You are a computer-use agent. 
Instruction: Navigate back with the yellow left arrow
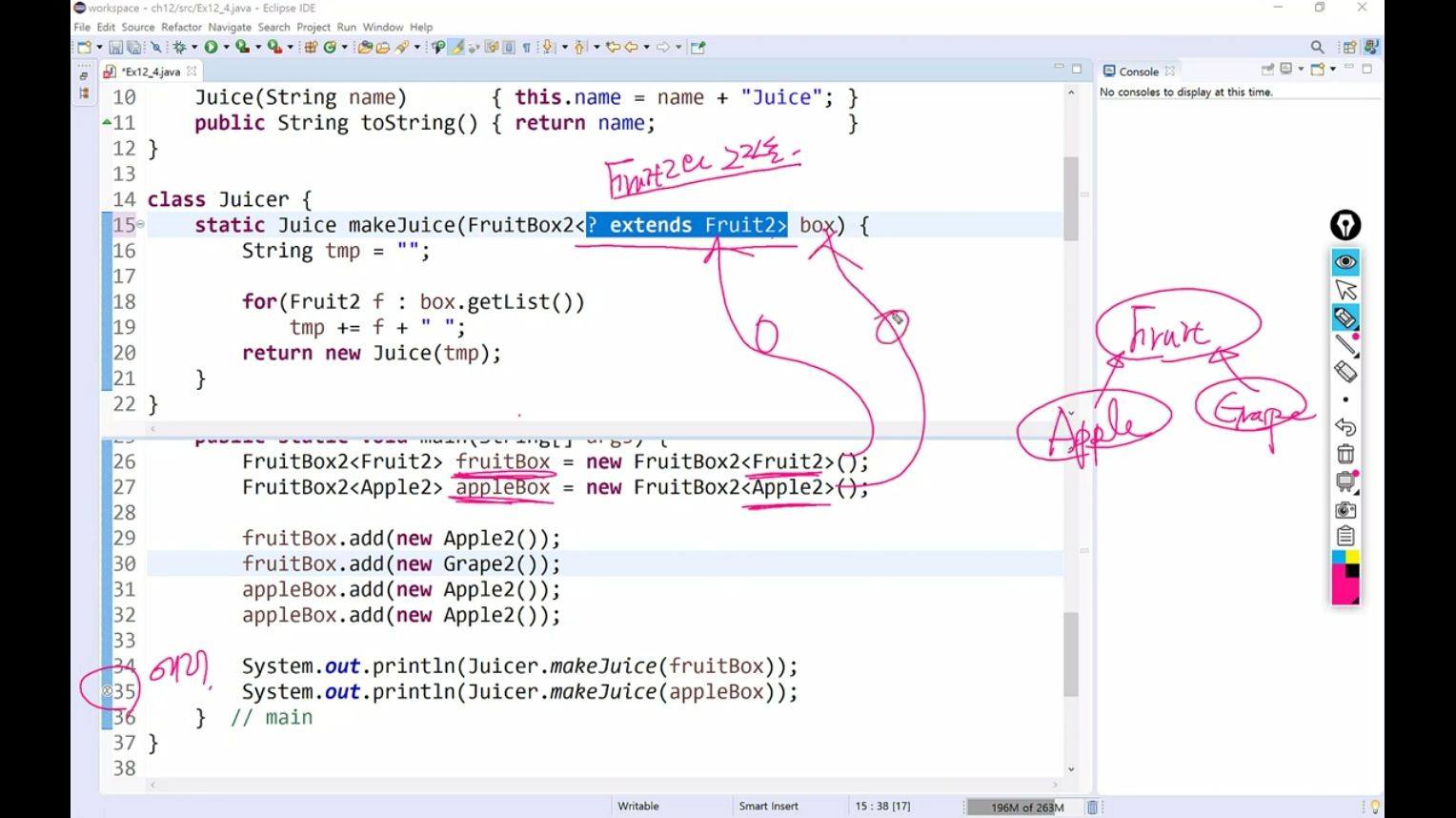click(631, 47)
